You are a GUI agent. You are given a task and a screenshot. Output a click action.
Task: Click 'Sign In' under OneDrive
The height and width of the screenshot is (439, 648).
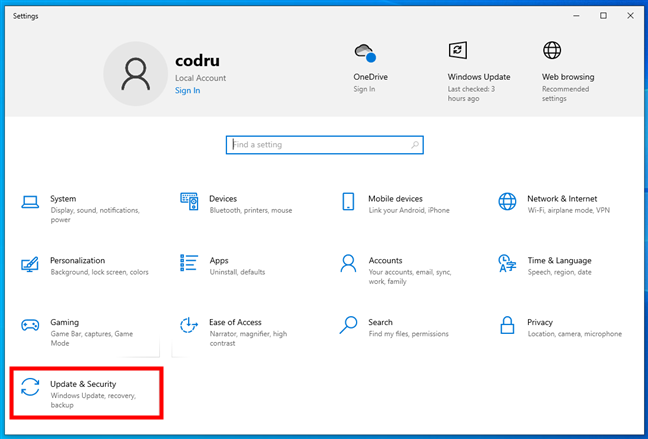coord(364,89)
